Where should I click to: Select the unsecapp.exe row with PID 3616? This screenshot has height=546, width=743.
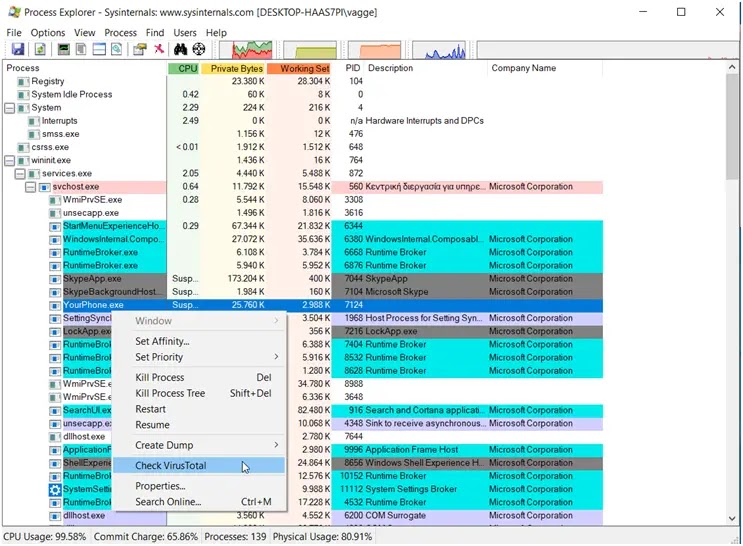pos(303,213)
